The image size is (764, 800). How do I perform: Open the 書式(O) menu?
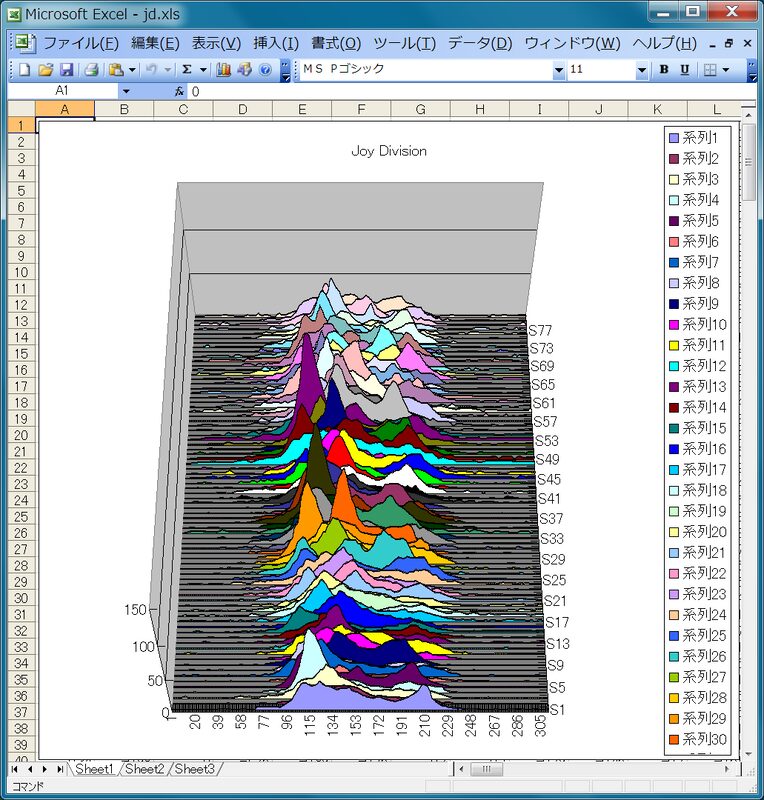coord(336,43)
